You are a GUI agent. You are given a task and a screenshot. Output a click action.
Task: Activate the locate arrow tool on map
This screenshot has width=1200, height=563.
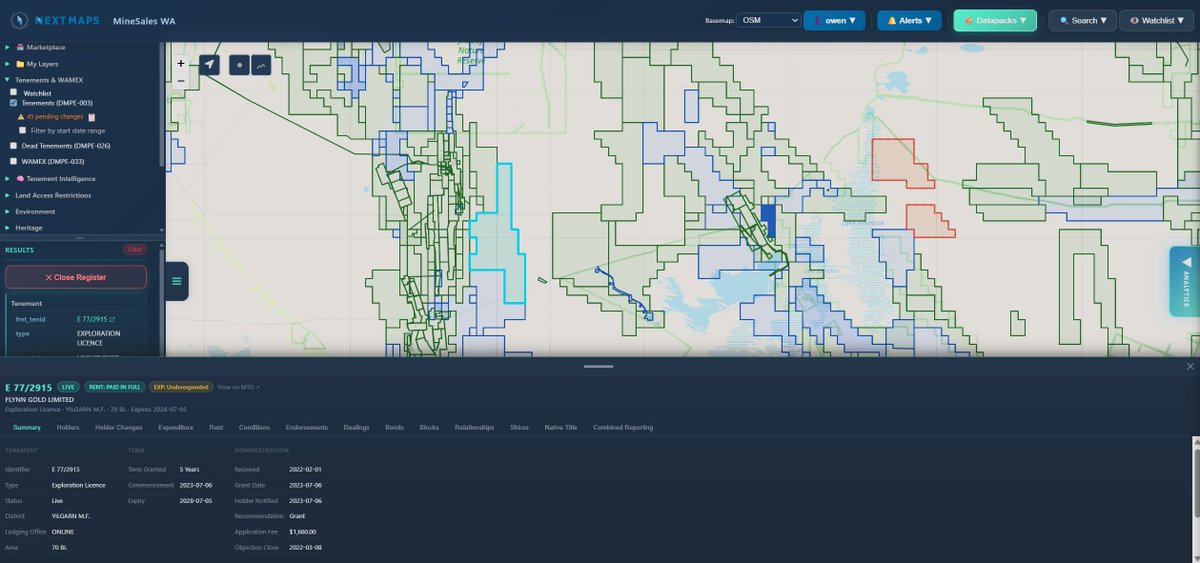[x=209, y=65]
